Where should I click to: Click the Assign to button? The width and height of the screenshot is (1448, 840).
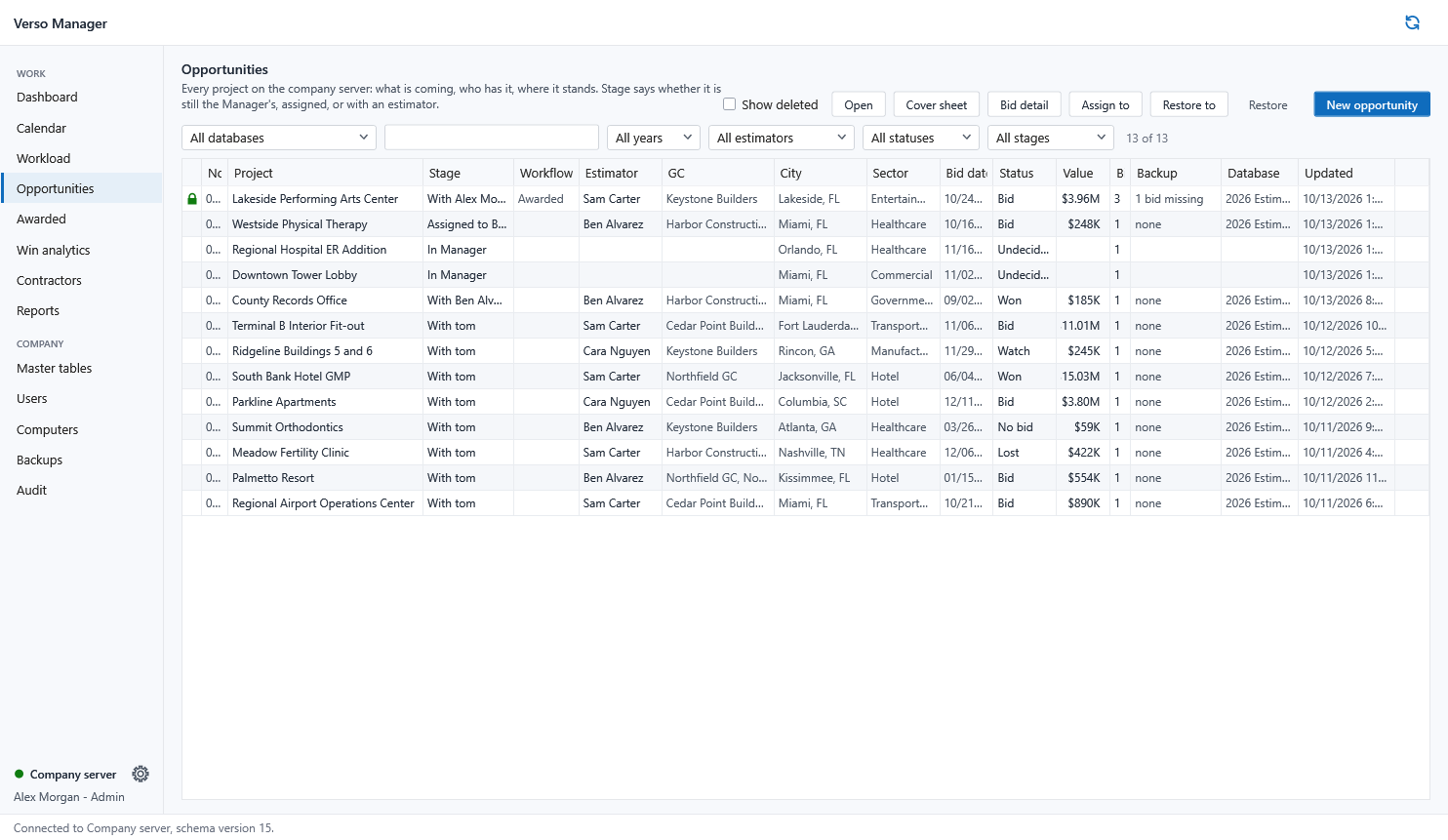point(1106,104)
